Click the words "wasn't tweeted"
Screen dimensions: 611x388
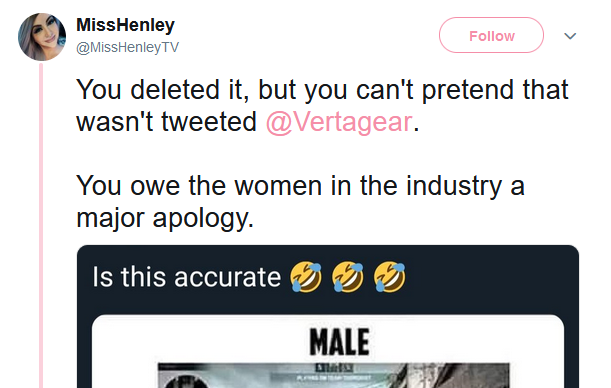[166, 122]
